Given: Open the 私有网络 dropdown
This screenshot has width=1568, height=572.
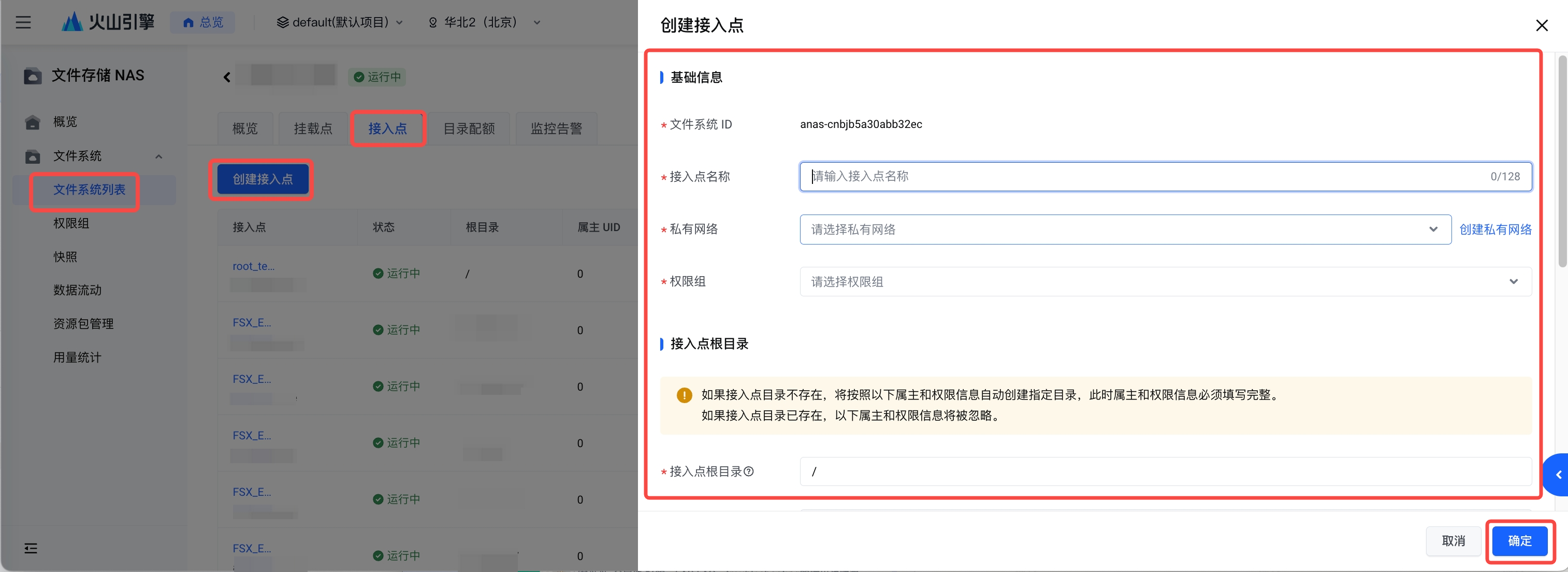Looking at the screenshot, I should [x=1125, y=230].
